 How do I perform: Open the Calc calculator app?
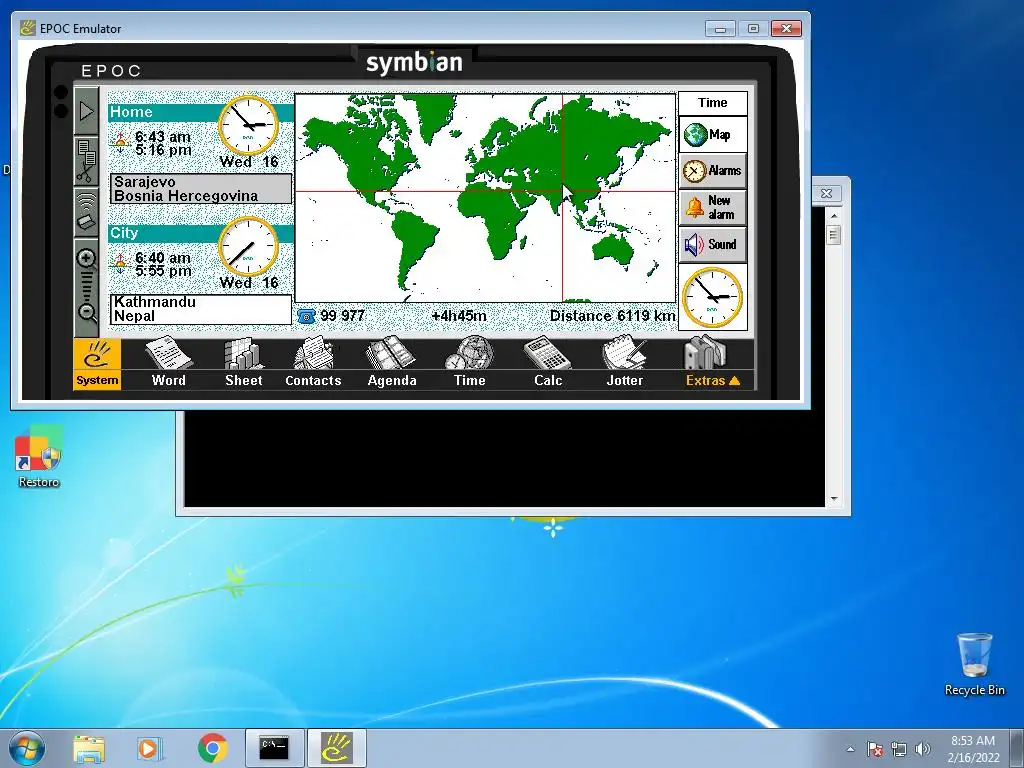pos(548,363)
